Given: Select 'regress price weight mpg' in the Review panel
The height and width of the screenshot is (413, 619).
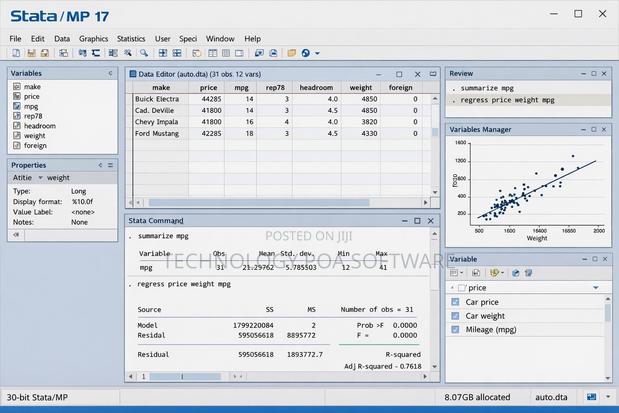Looking at the screenshot, I should click(x=507, y=100).
